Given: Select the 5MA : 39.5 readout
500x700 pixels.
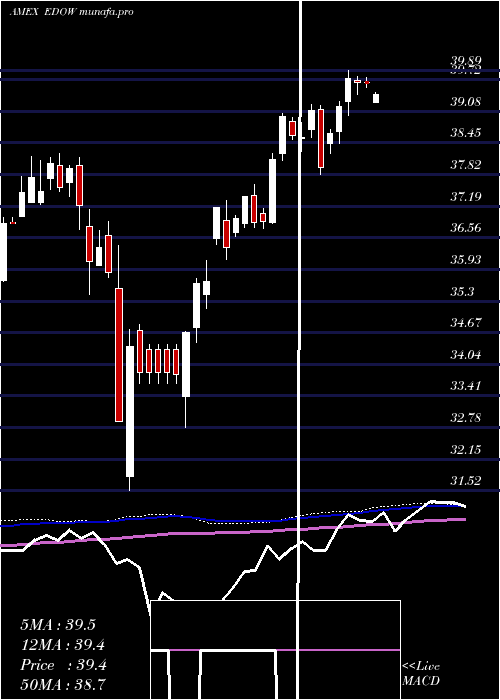Looking at the screenshot, I should pyautogui.click(x=58, y=625).
